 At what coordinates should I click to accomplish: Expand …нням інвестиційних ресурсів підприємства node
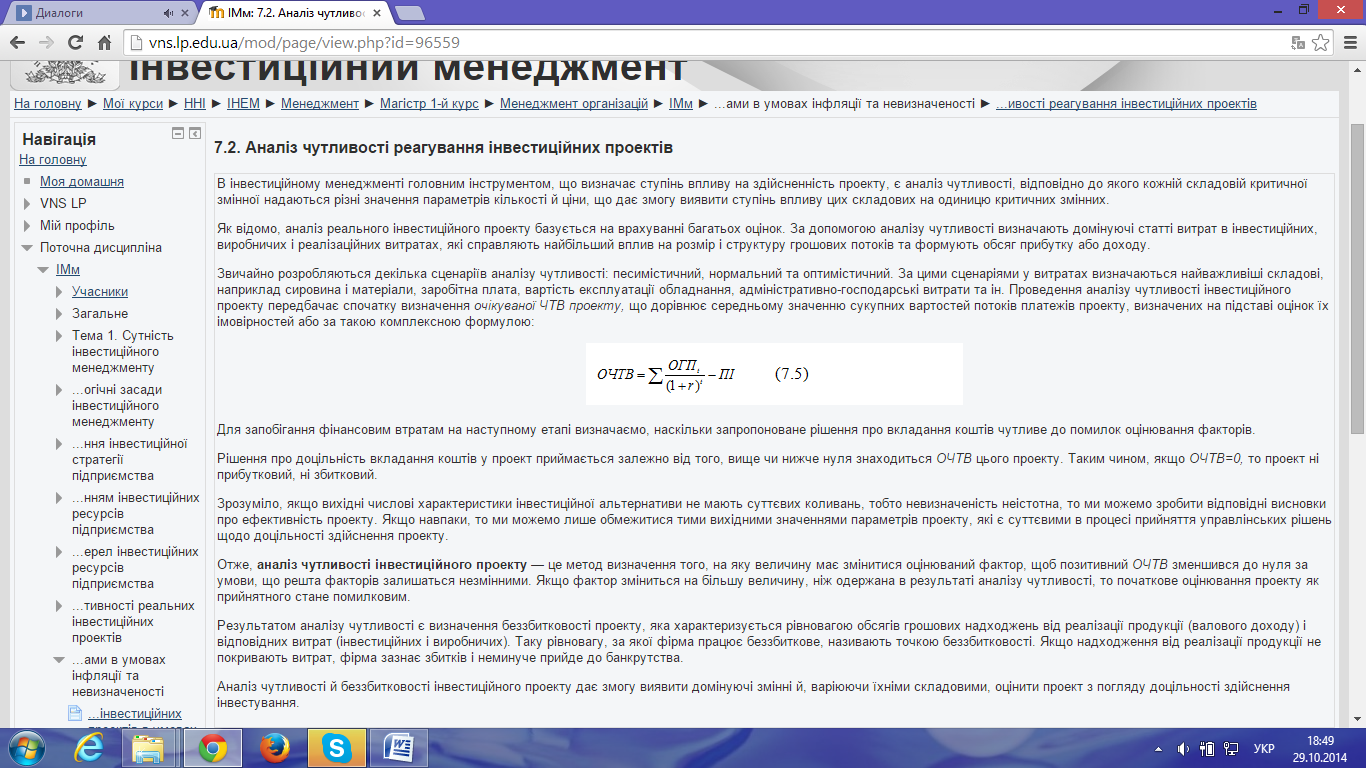(59, 498)
